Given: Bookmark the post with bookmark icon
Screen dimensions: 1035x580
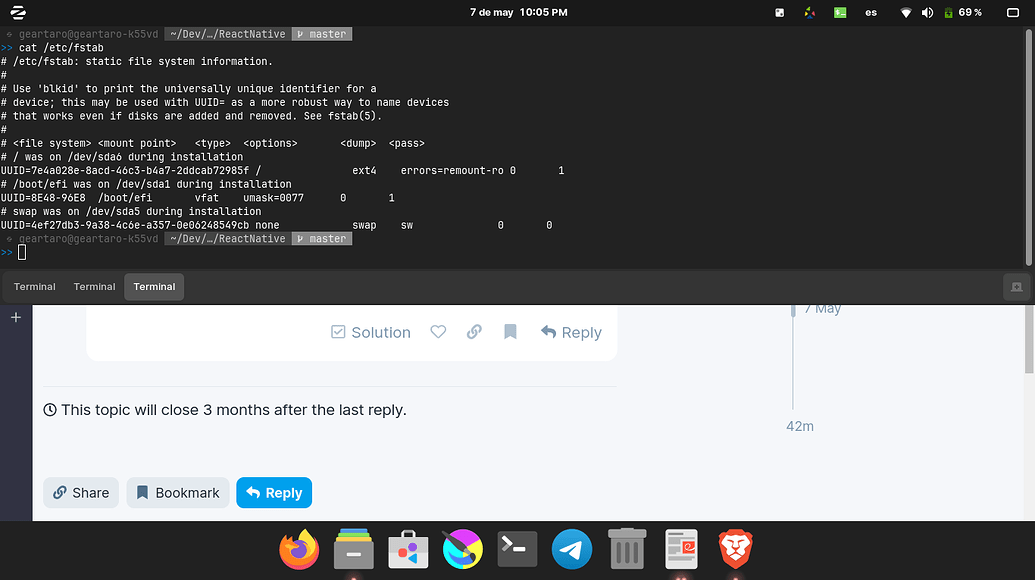Looking at the screenshot, I should [510, 332].
